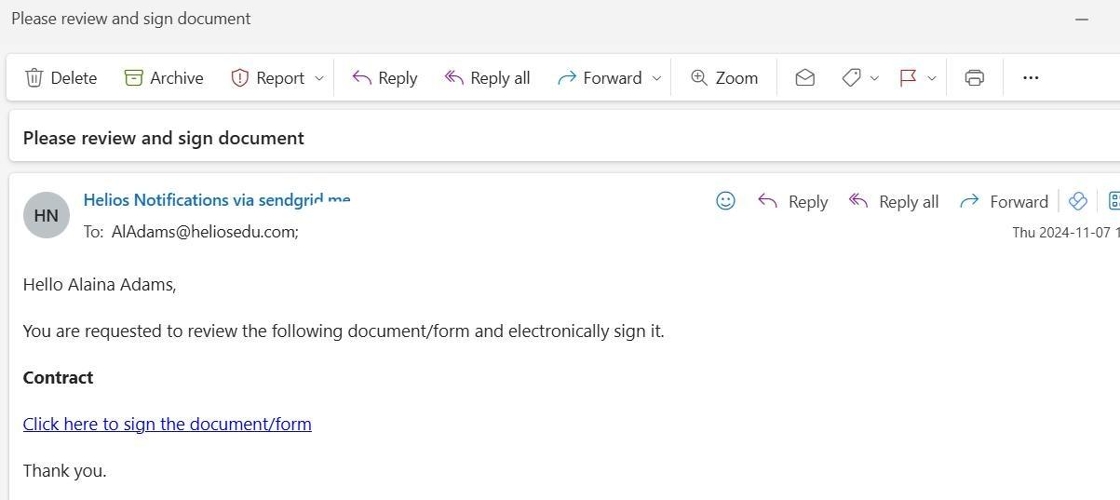Click Forward in the message header
Viewport: 1120px width, 500px height.
tap(1004, 202)
